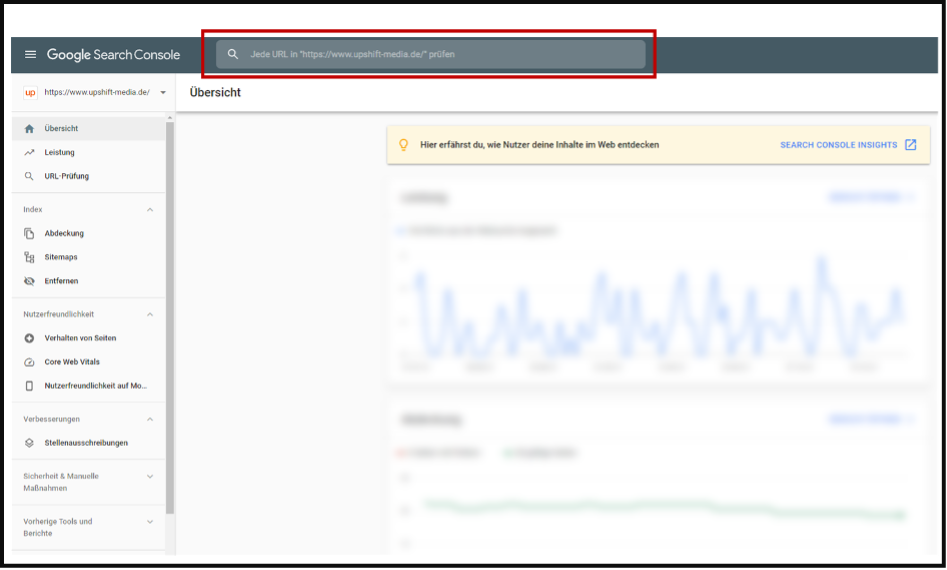Collapse the Nutzerfreundlichkeit section
Screen dimensions: 947x570
pos(150,315)
